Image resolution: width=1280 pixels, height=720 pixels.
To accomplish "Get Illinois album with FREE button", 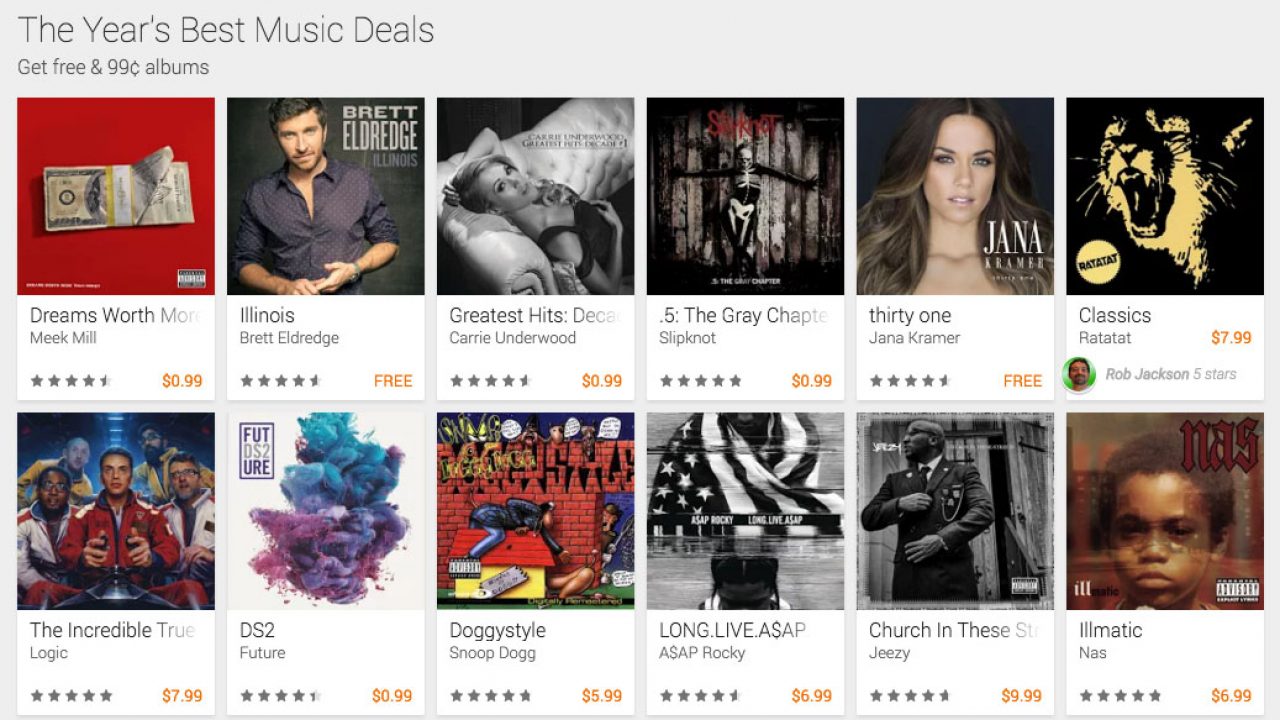I will (393, 381).
